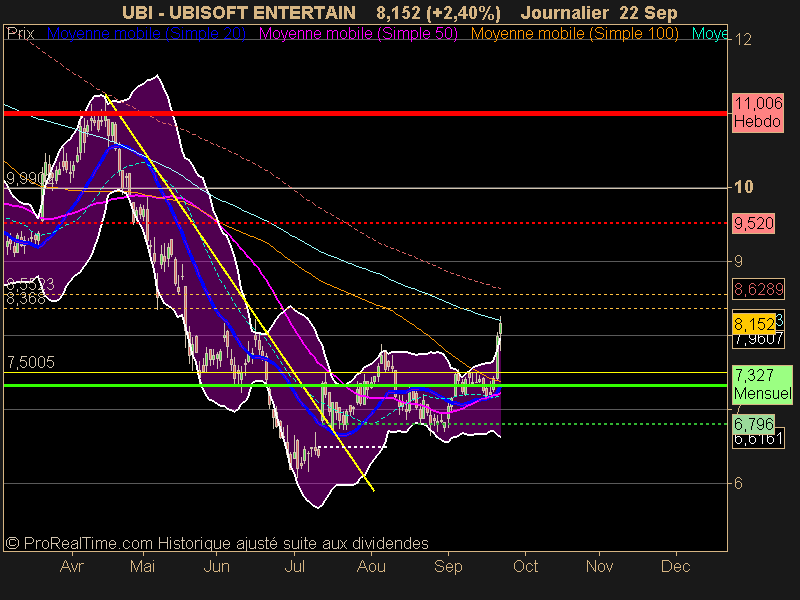Click the "8,6289" price label on the axis
The width and height of the screenshot is (800, 600).
click(758, 289)
